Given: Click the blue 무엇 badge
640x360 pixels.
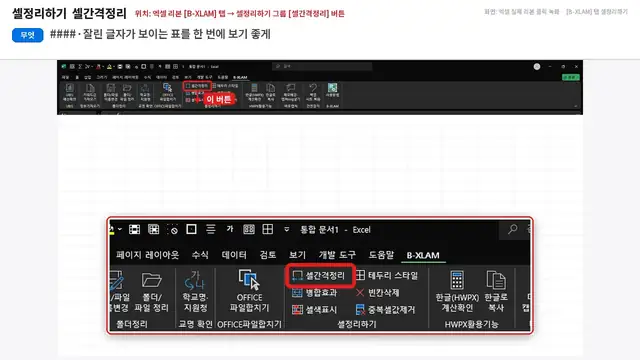Looking at the screenshot, I should (28, 35).
